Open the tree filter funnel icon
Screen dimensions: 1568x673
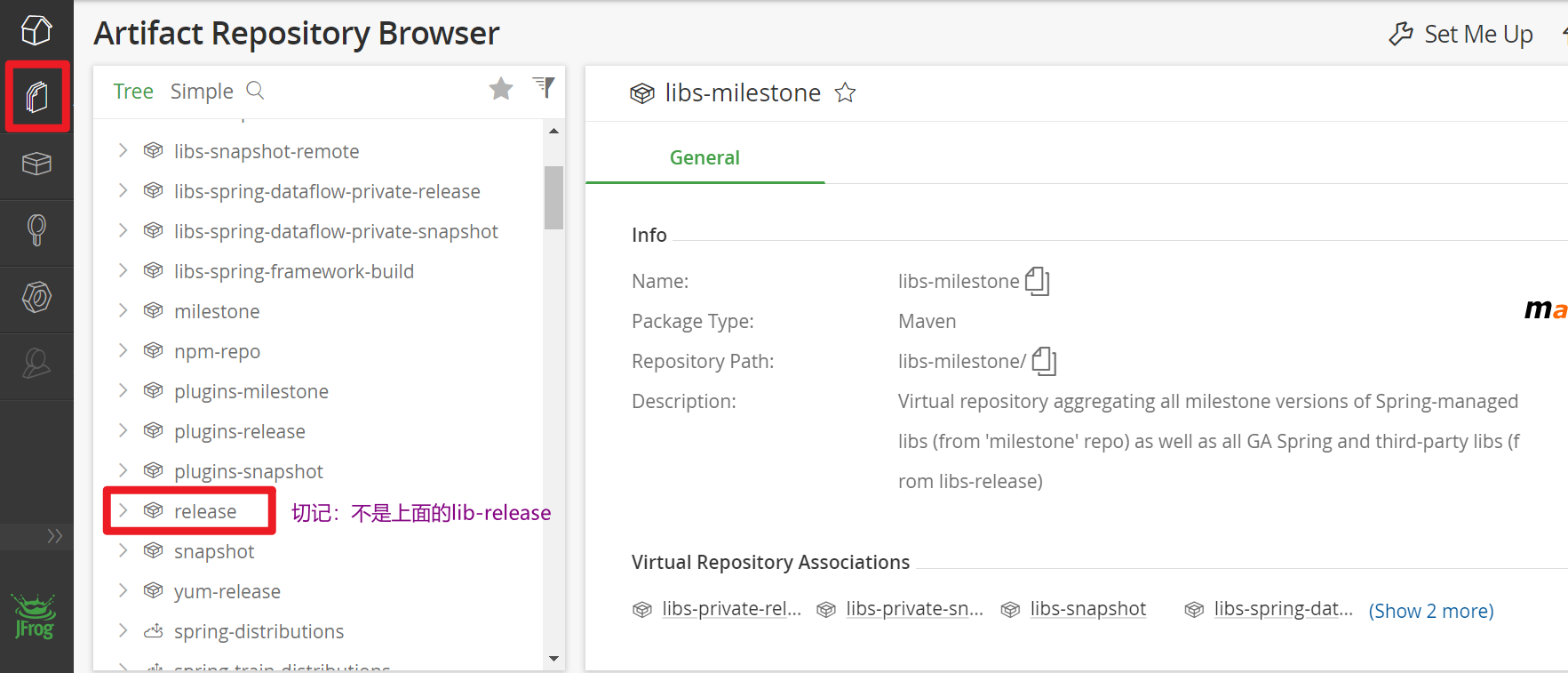pyautogui.click(x=544, y=87)
